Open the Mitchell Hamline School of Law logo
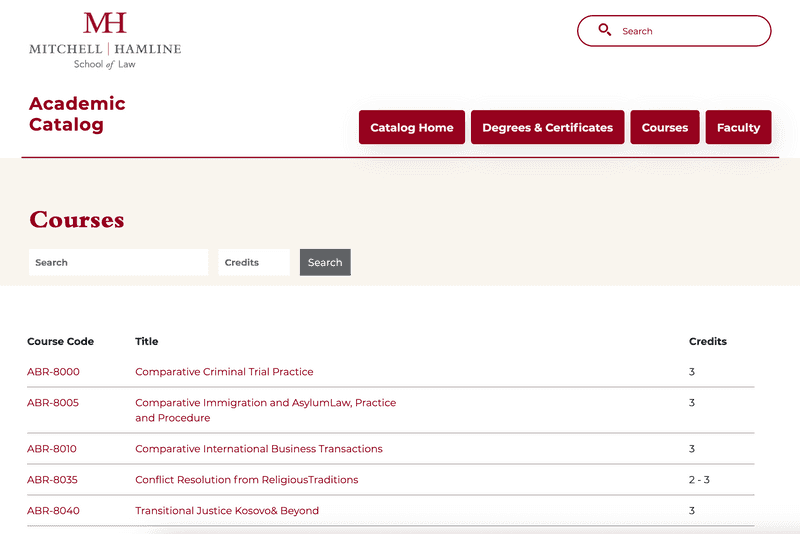The image size is (800, 534). coord(105,41)
